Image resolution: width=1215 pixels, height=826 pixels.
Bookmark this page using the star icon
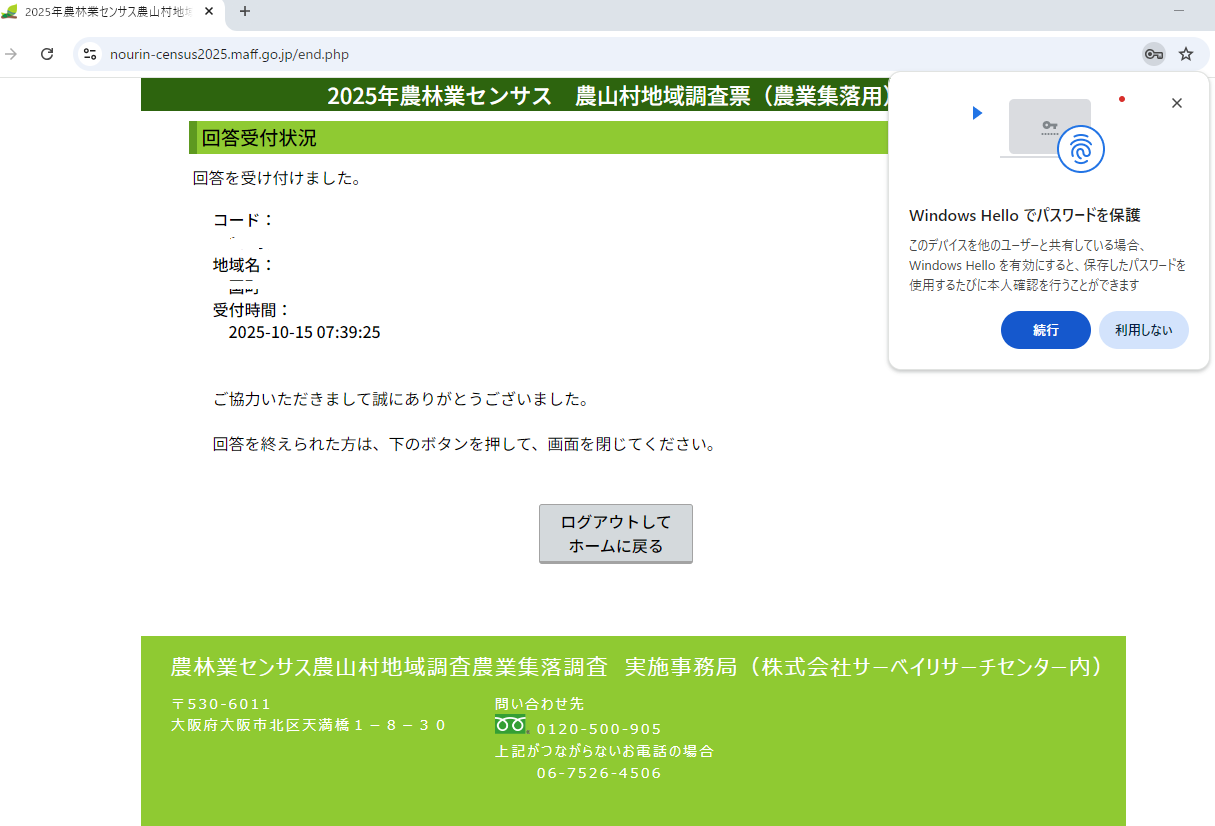coord(1186,55)
